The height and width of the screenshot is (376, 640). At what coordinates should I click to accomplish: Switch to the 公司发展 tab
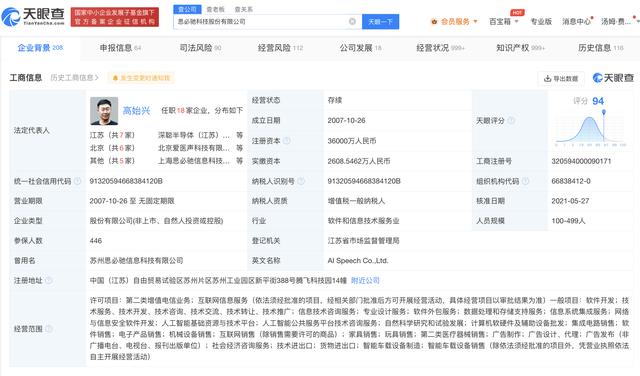point(360,48)
